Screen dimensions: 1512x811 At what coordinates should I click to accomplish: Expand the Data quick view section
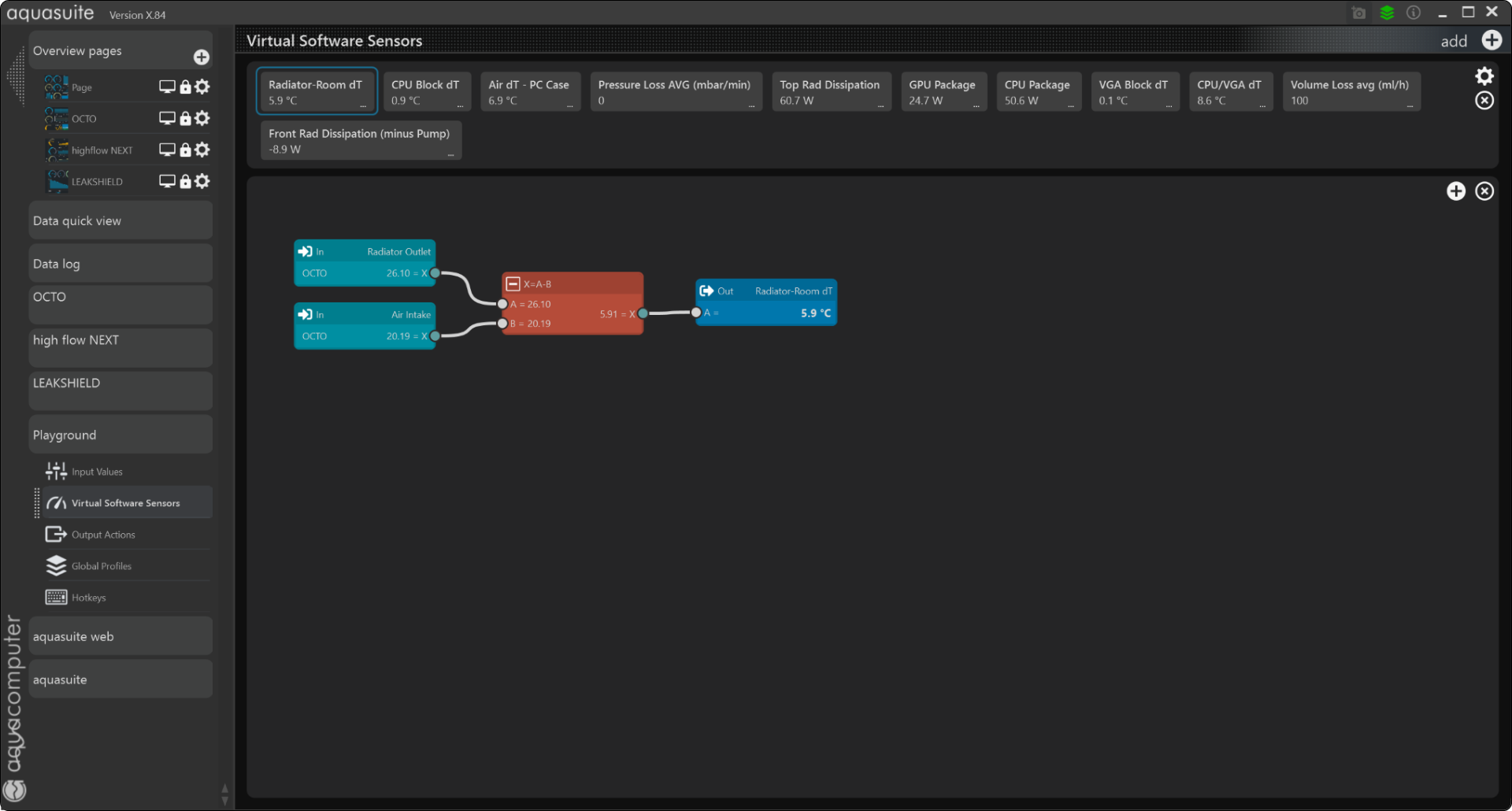click(120, 221)
